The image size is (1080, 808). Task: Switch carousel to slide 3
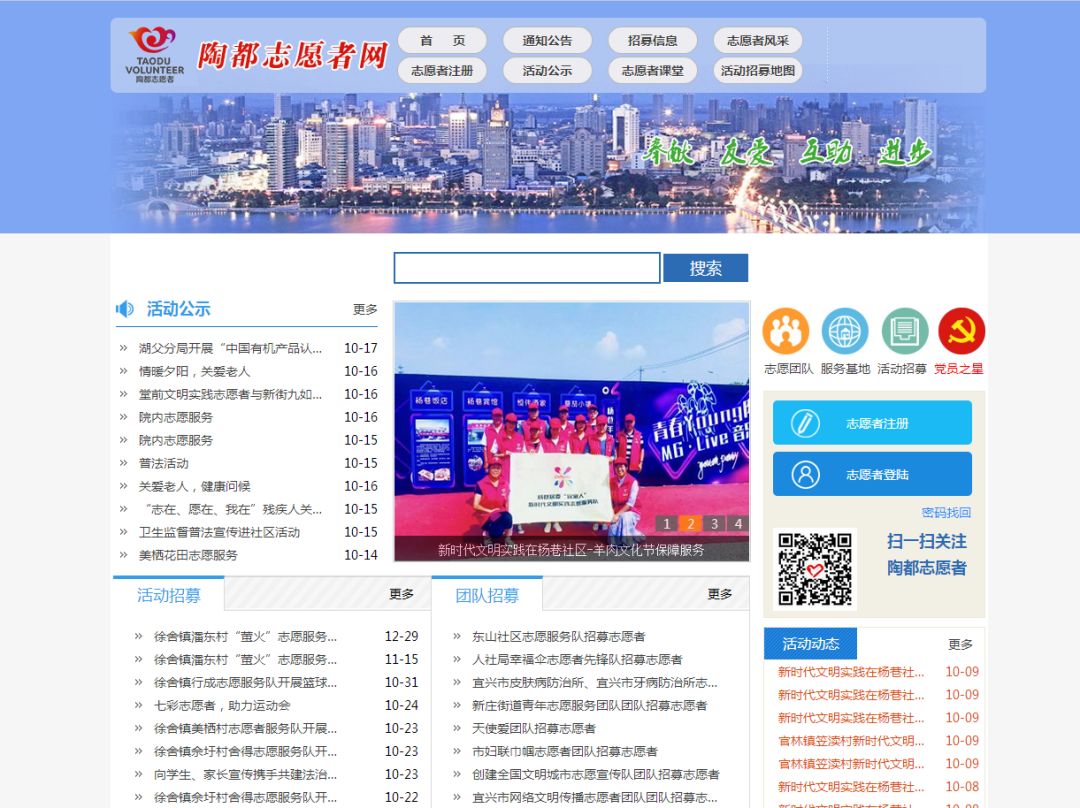[x=714, y=524]
